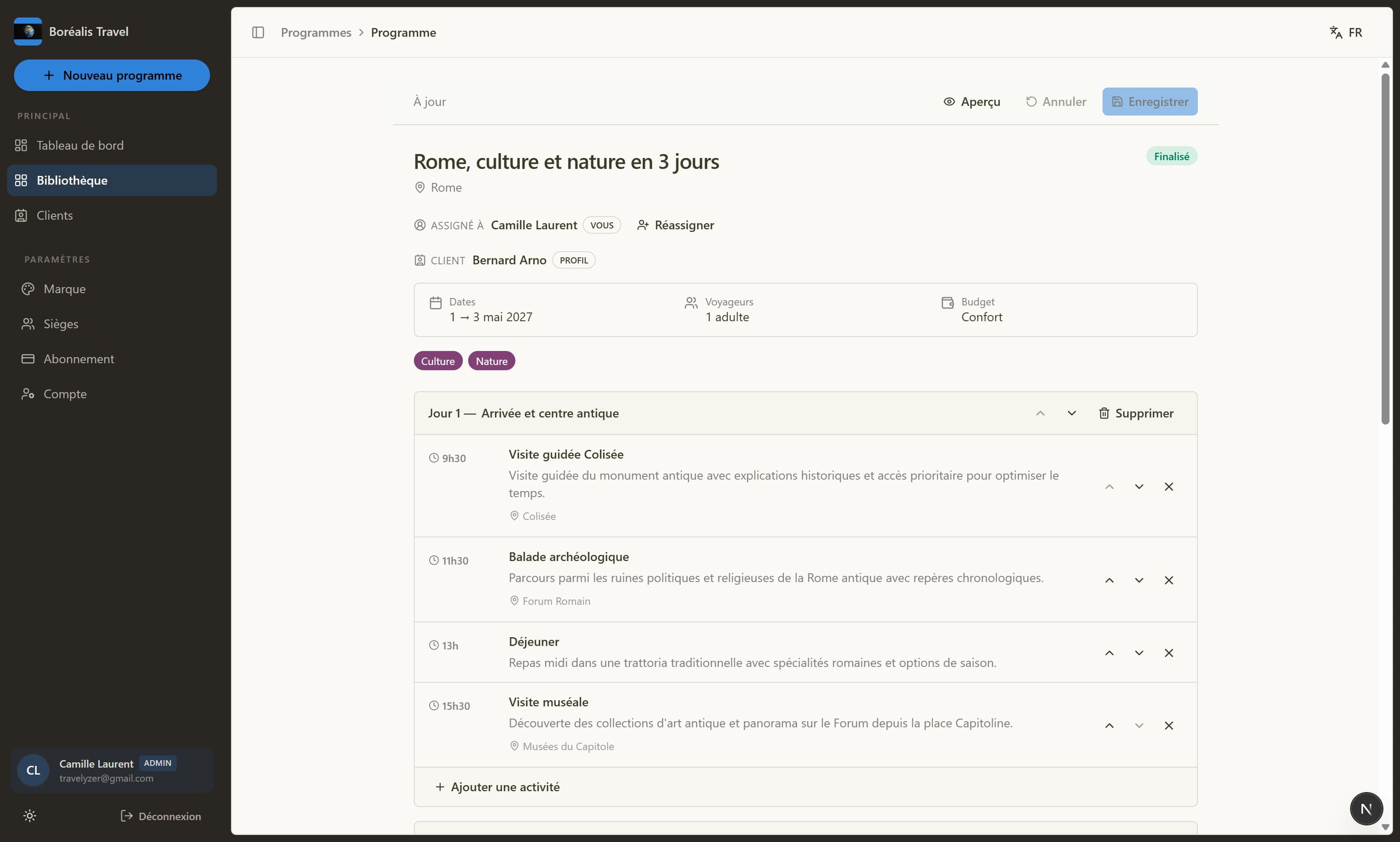Remove Balade archéologique activity

1169,580
